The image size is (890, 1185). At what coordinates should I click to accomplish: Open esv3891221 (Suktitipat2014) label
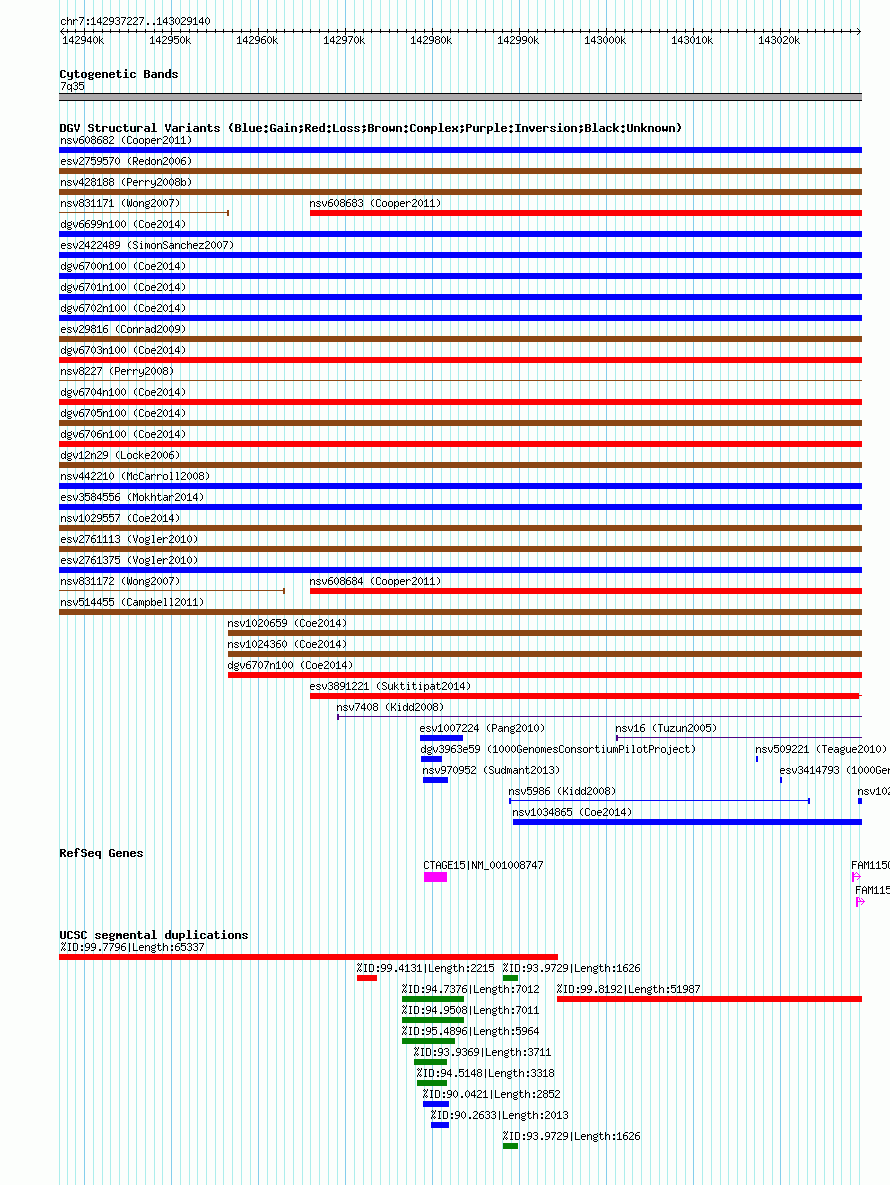390,687
